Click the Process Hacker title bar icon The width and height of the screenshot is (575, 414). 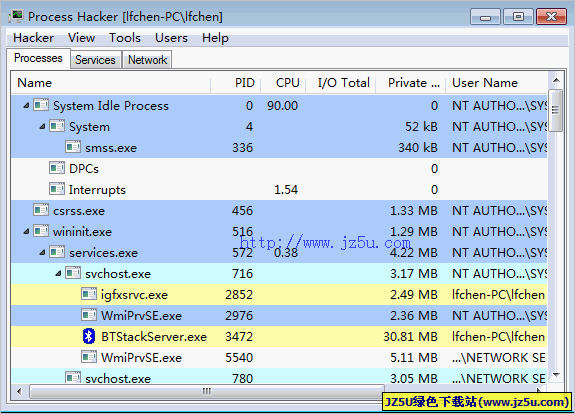[16, 16]
